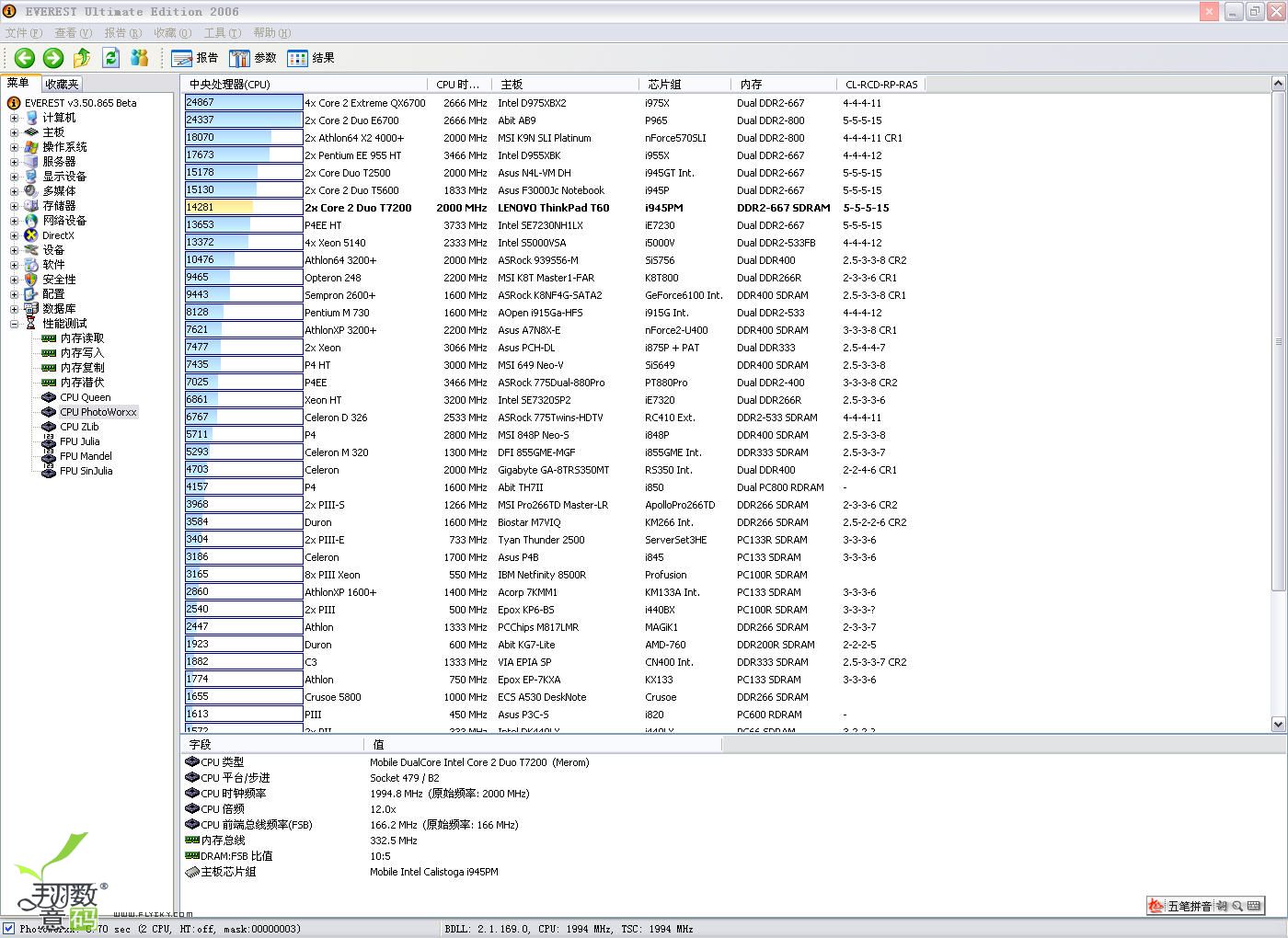Expand the 存储器 tree node
This screenshot has width=1288, height=938.
14,206
